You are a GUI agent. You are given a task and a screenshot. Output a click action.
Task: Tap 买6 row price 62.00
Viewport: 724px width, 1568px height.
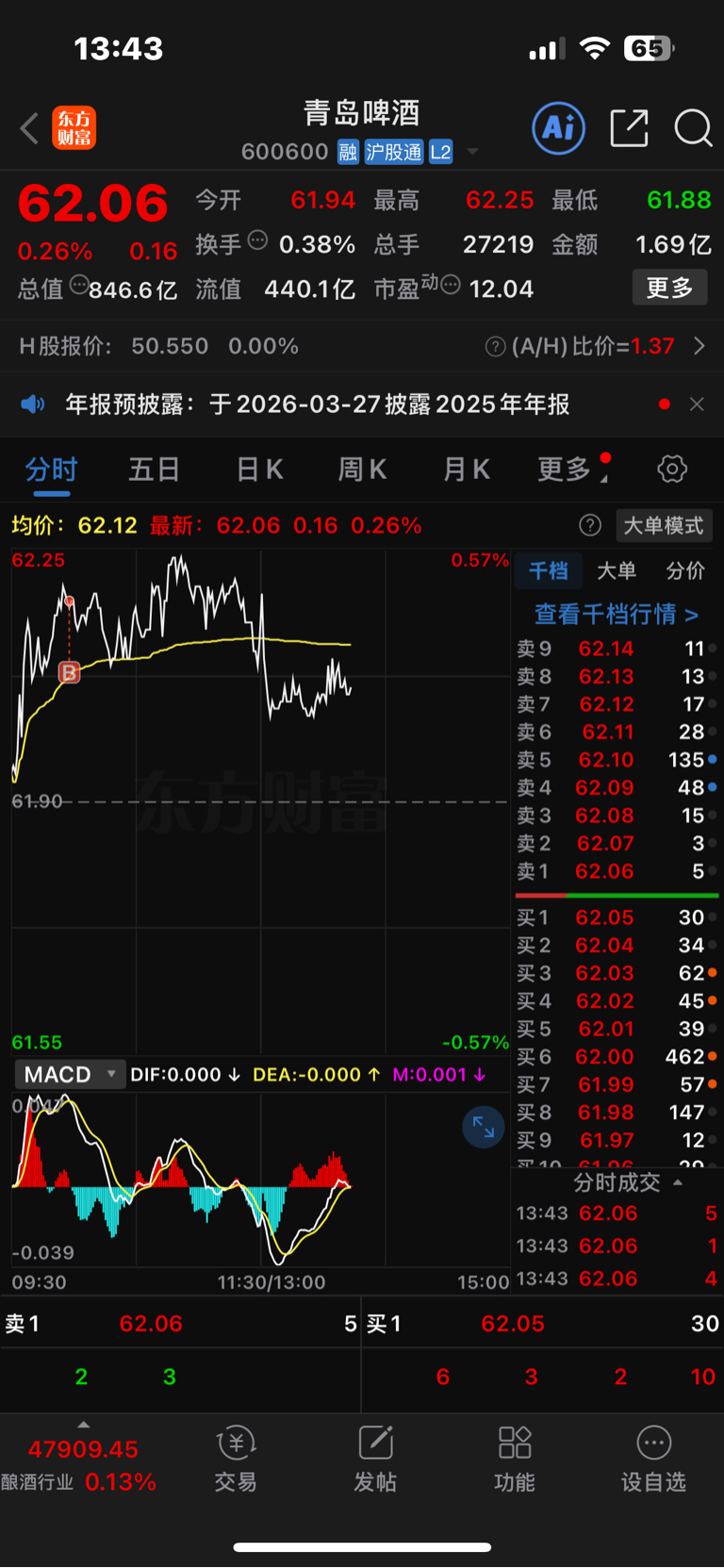[x=606, y=1057]
